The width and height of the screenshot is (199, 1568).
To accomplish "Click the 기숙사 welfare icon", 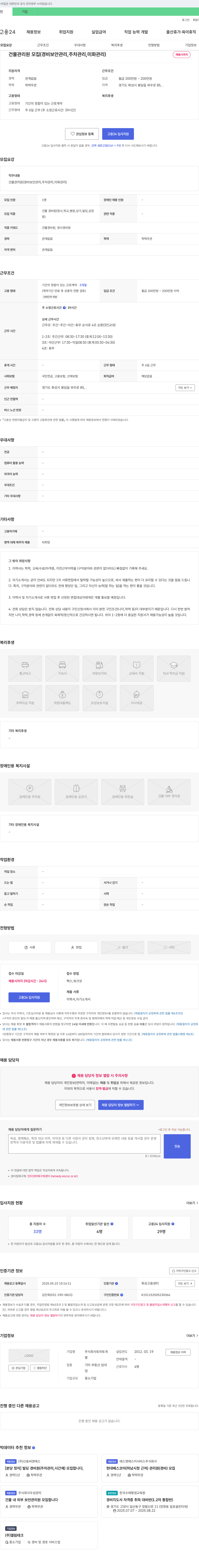I will [x=62, y=668].
